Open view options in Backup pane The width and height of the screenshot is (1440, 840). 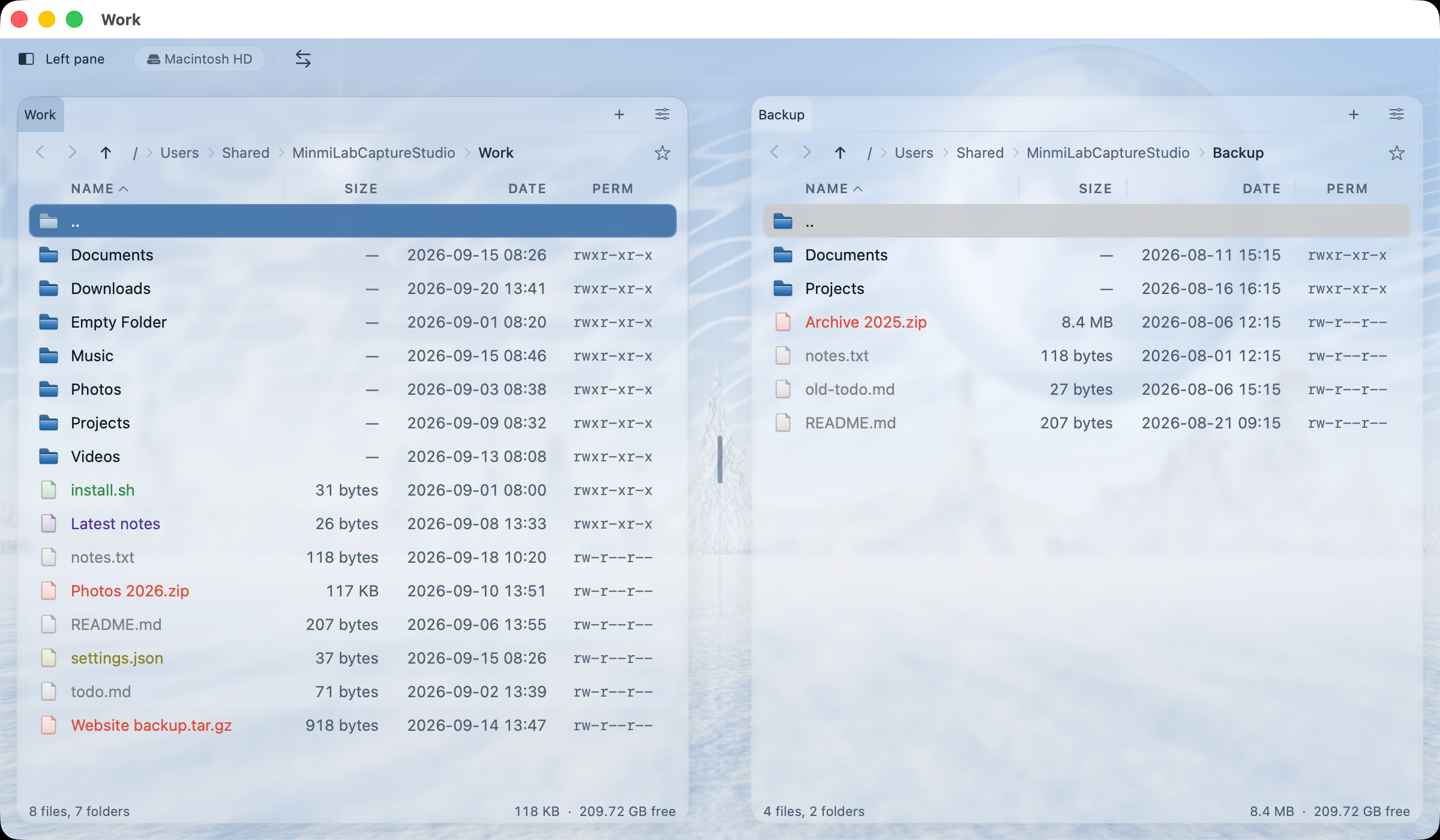[x=1397, y=115]
